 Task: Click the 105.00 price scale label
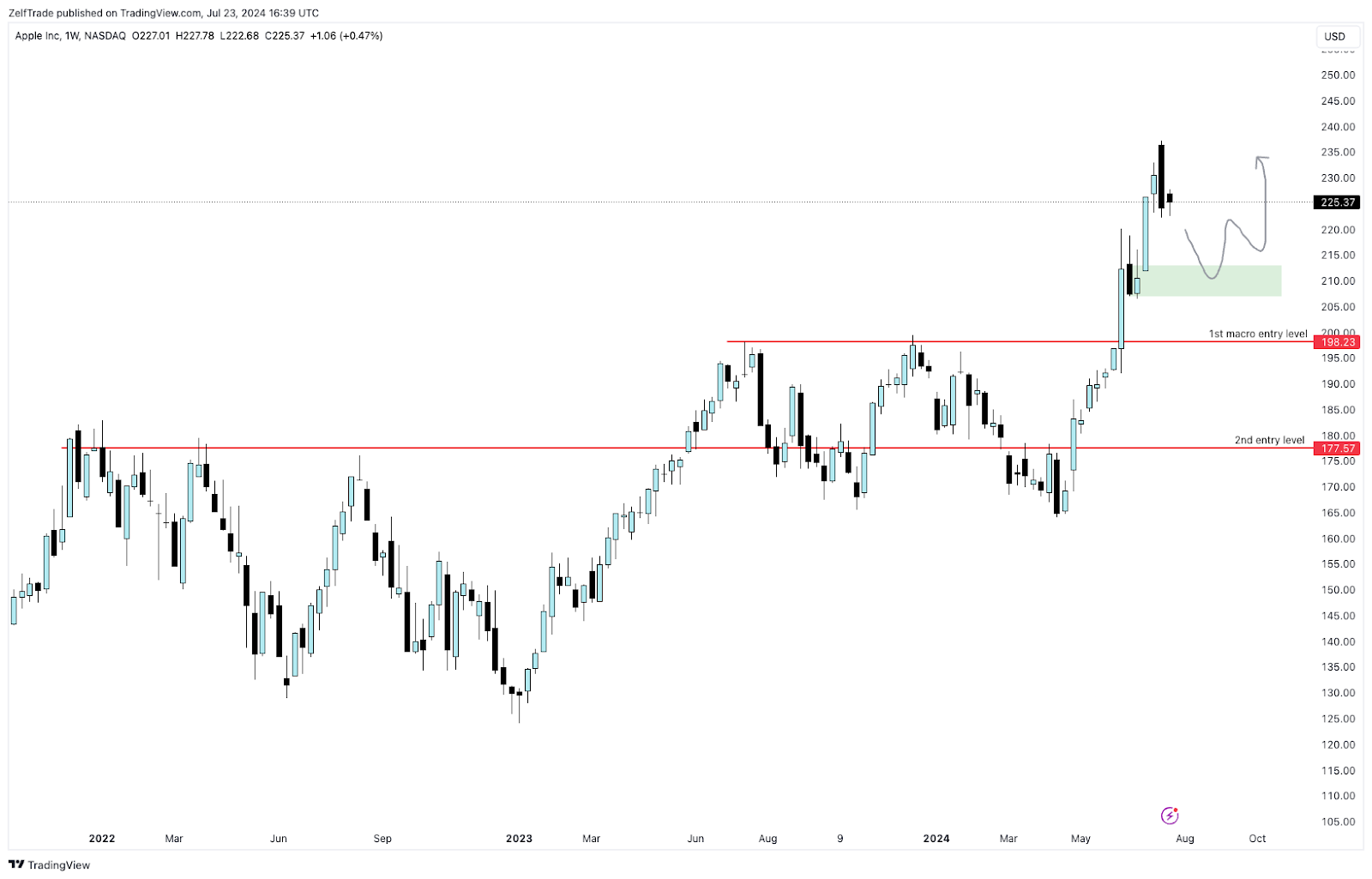1337,822
